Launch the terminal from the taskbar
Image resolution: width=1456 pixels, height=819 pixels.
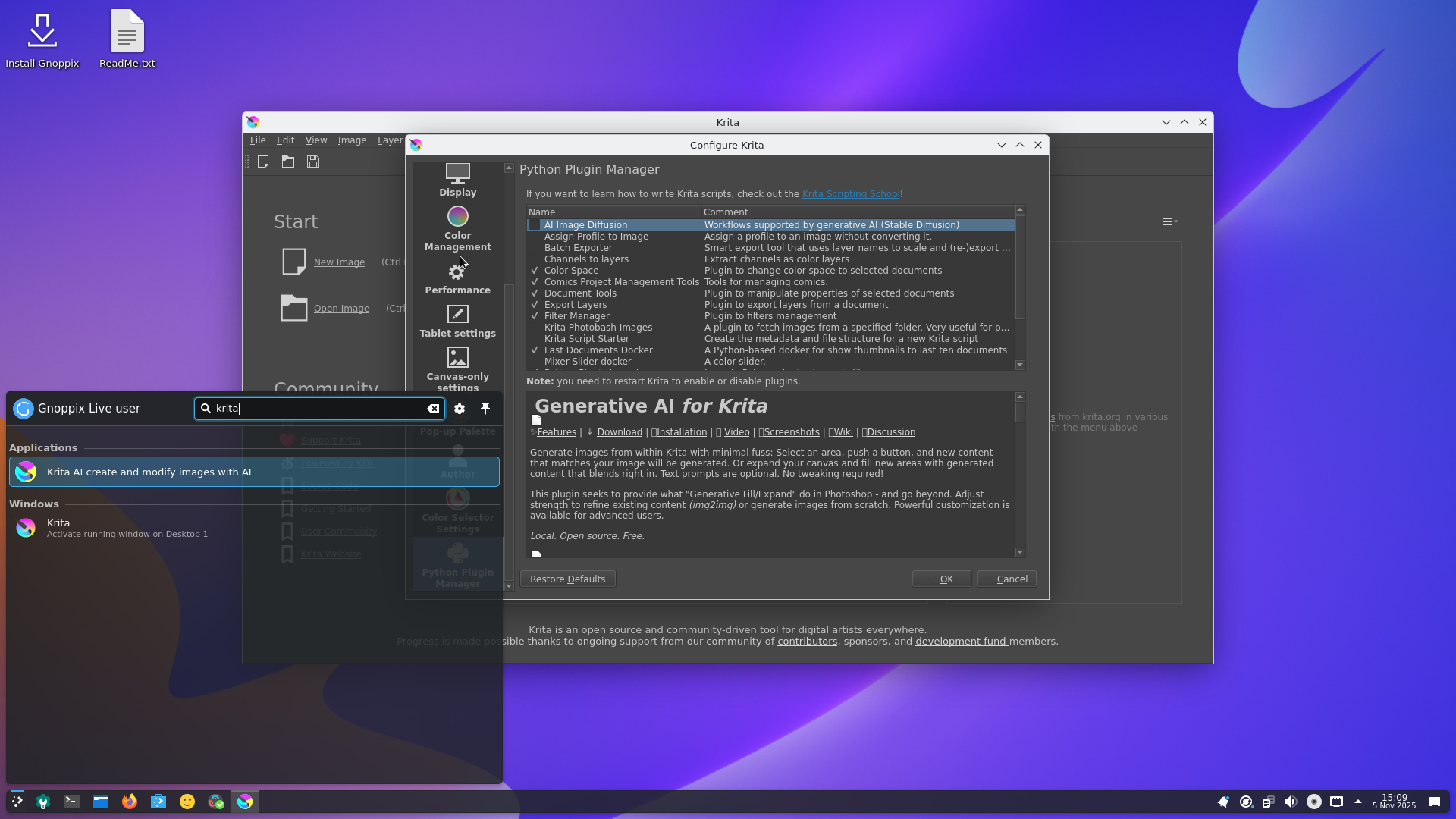[72, 802]
